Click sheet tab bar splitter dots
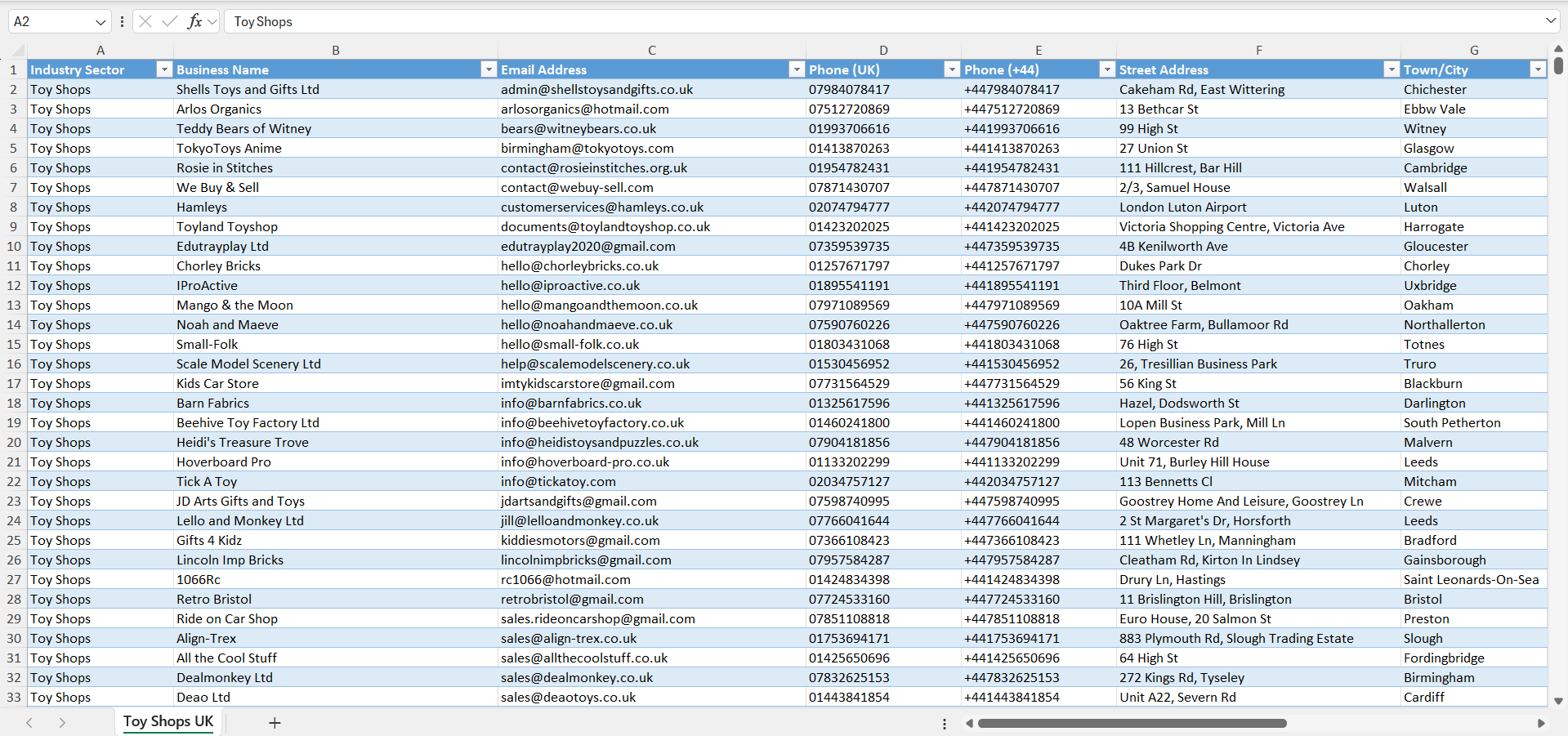This screenshot has height=736, width=1568. (944, 724)
